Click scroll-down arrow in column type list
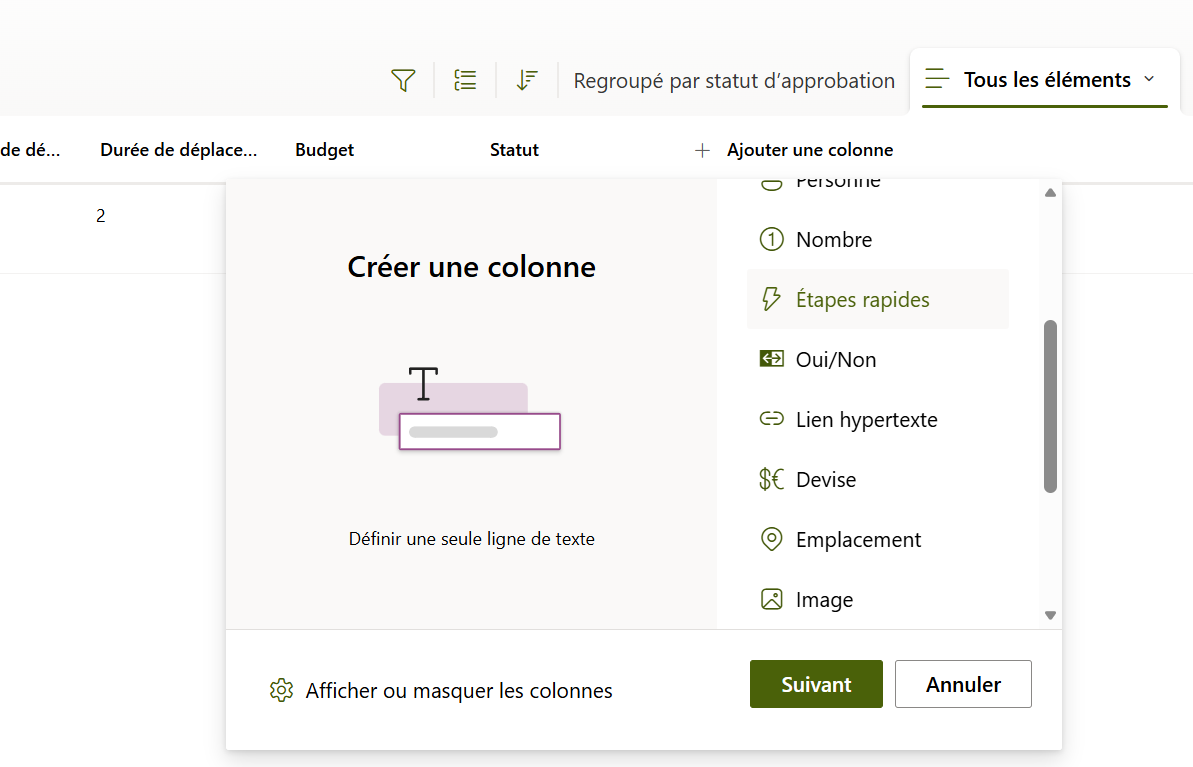Screen dimensions: 1193x767 (x=1050, y=616)
